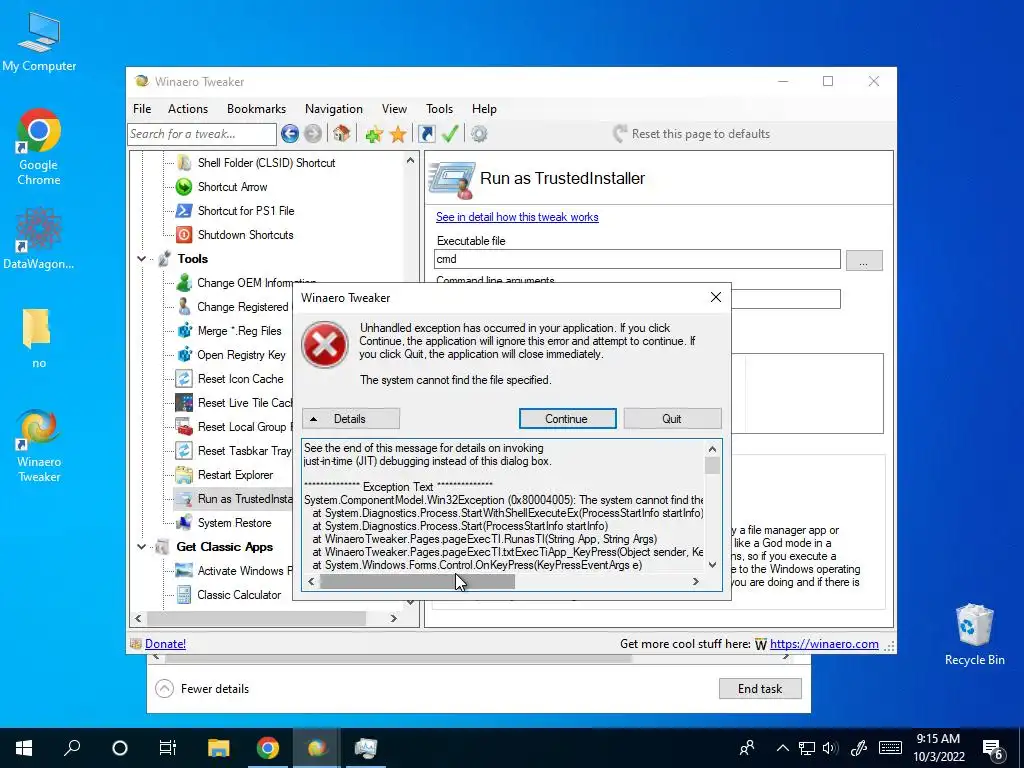Add bookmark with green plus star icon
1024x768 pixels.
tap(374, 135)
